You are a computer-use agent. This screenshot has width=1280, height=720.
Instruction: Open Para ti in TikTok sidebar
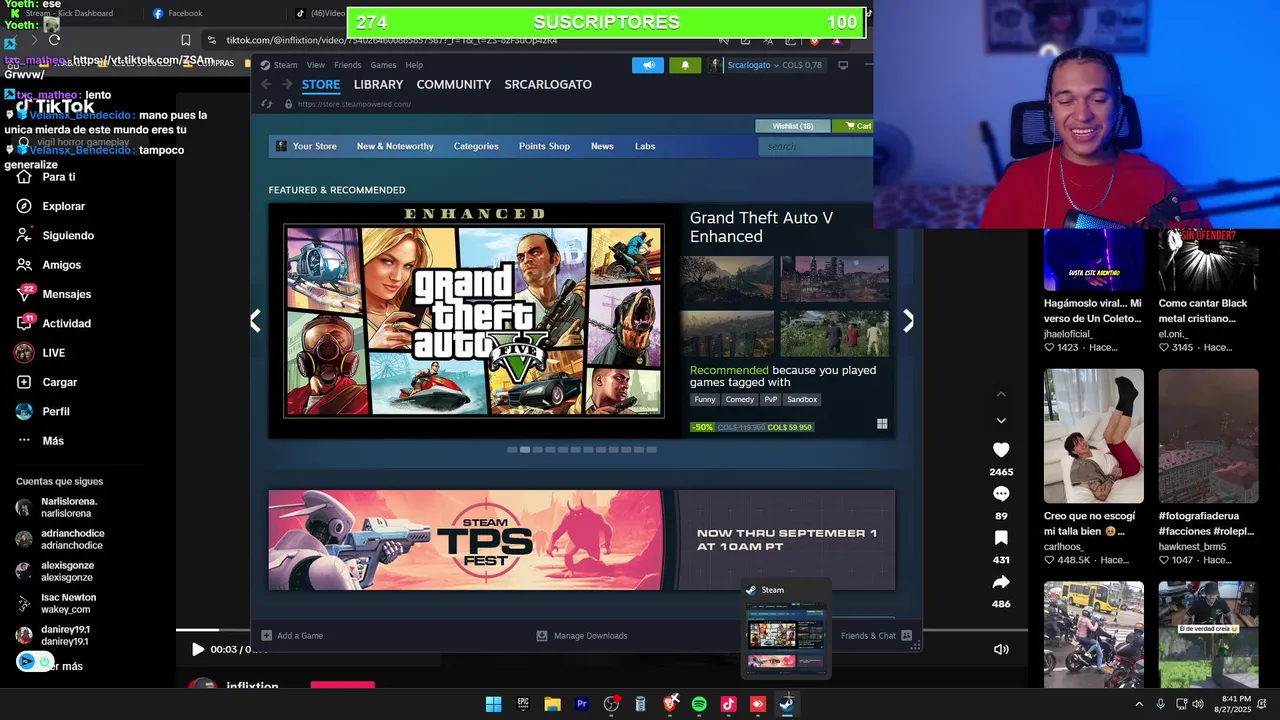(x=46, y=177)
